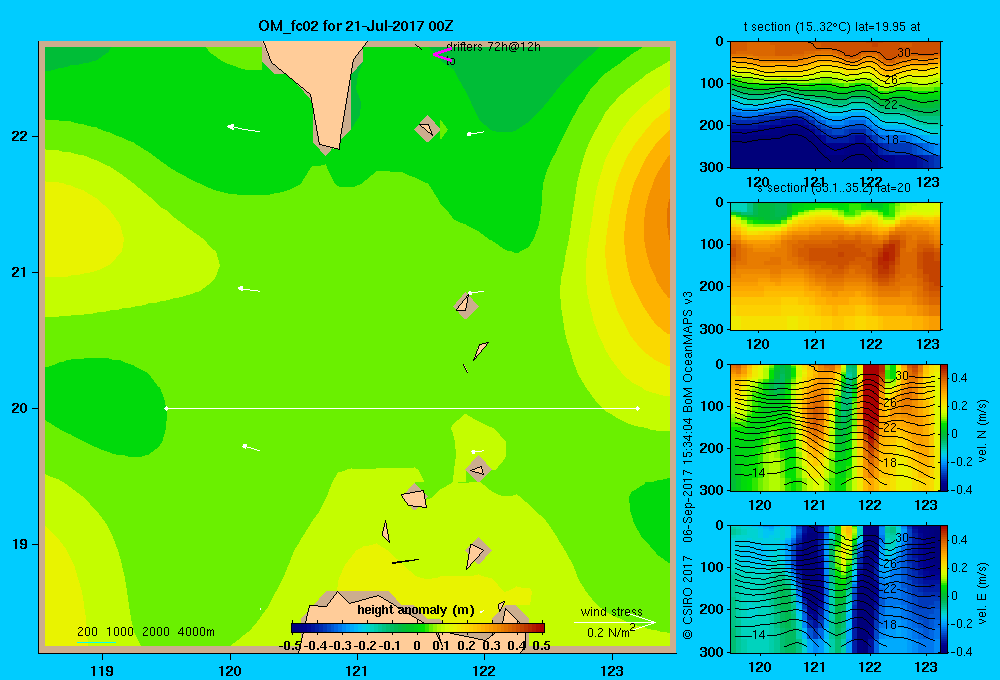Image resolution: width=1000 pixels, height=680 pixels.
Task: Click the vel. E vertical color scale
Action: (945, 589)
